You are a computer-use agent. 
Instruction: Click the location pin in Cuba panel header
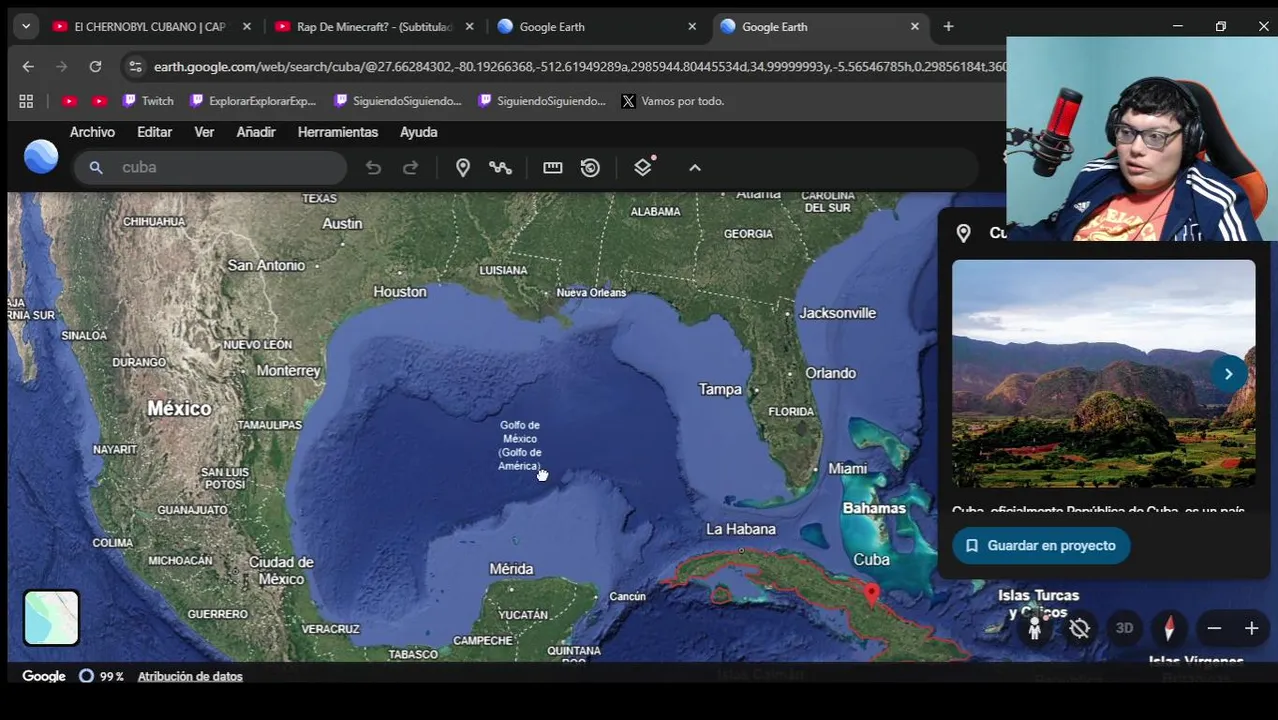(x=963, y=233)
